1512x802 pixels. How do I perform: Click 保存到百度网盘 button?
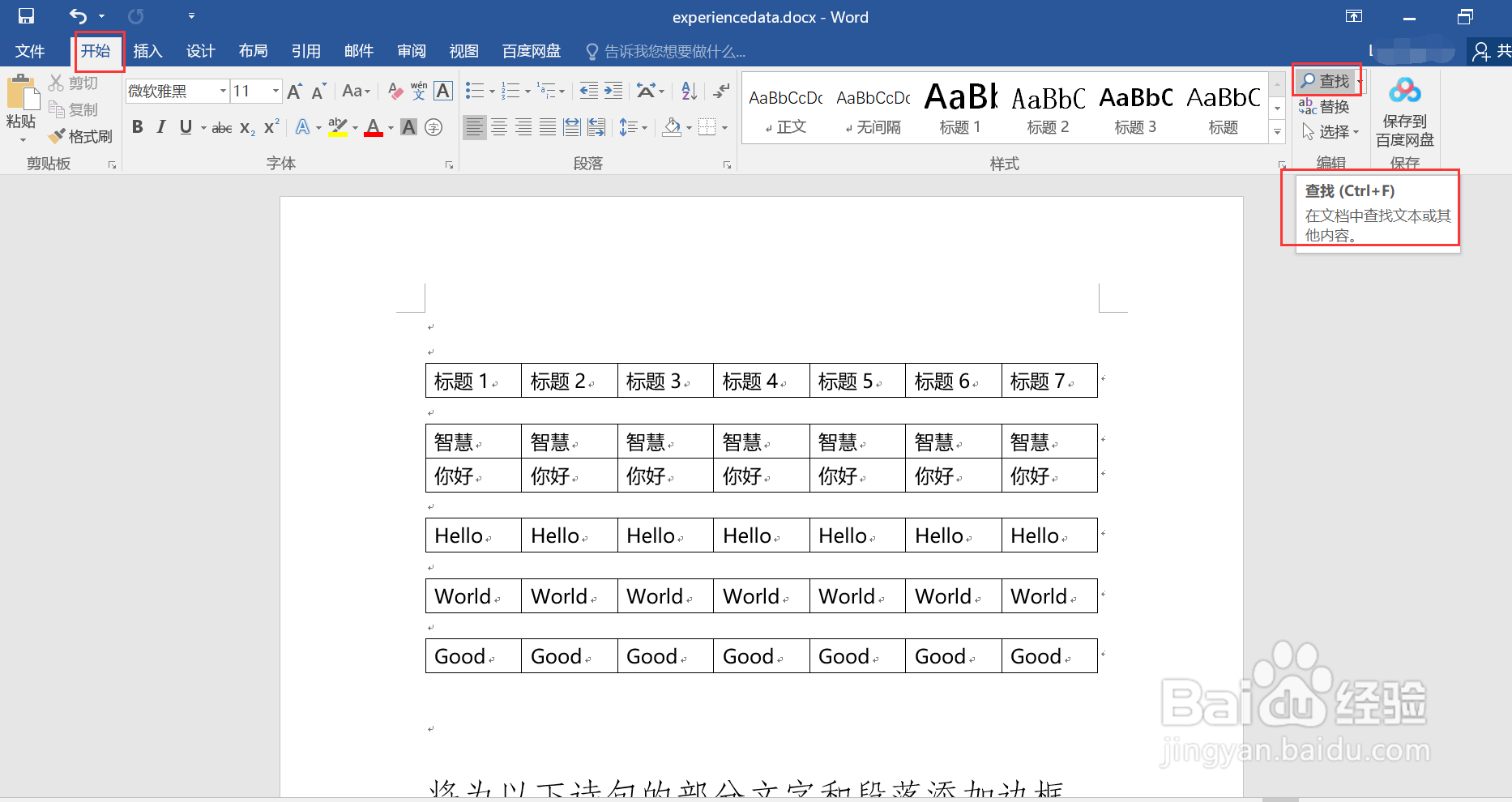(1405, 113)
